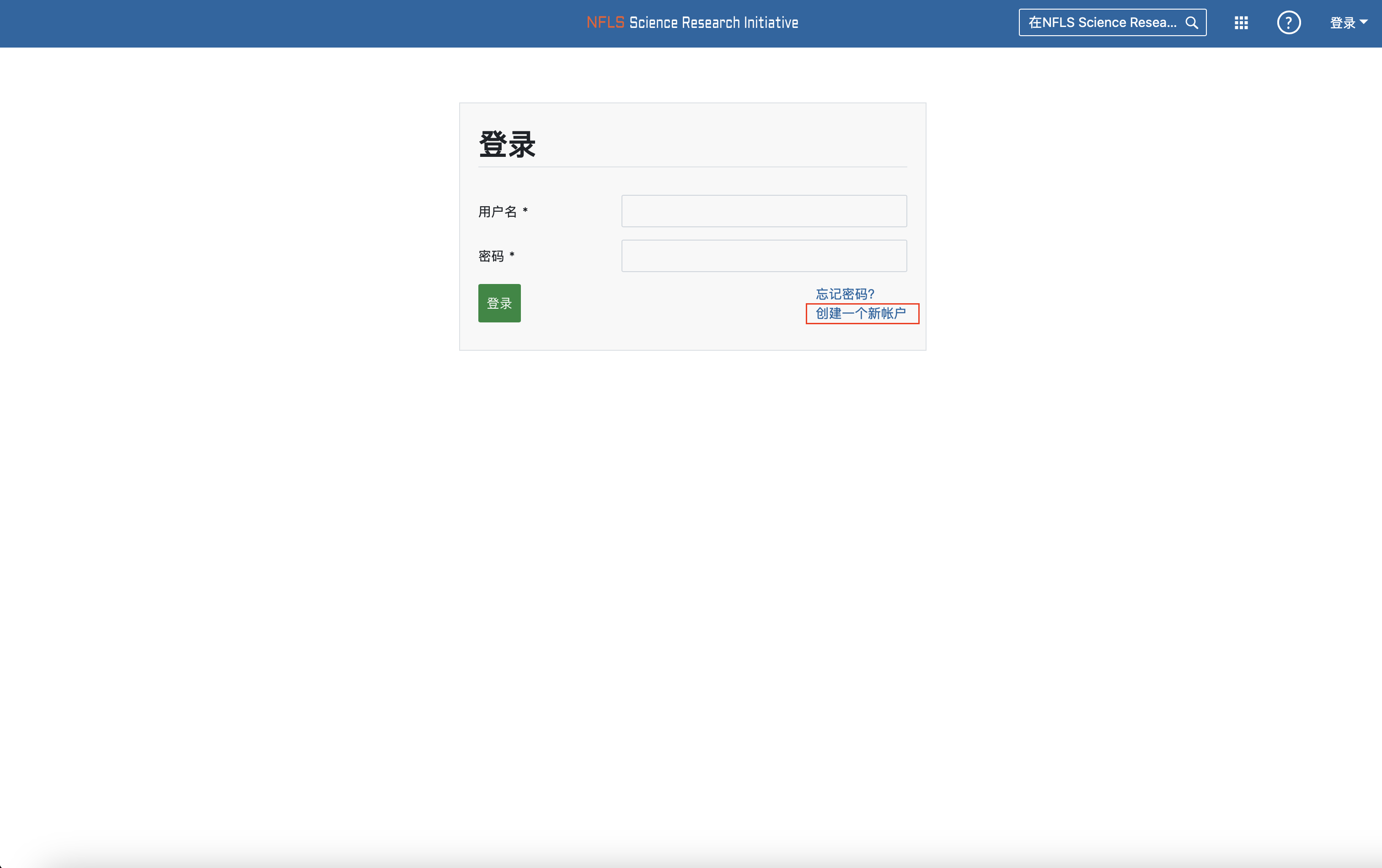Image resolution: width=1382 pixels, height=868 pixels.
Task: Click the magnifier search icon
Action: 1192,23
